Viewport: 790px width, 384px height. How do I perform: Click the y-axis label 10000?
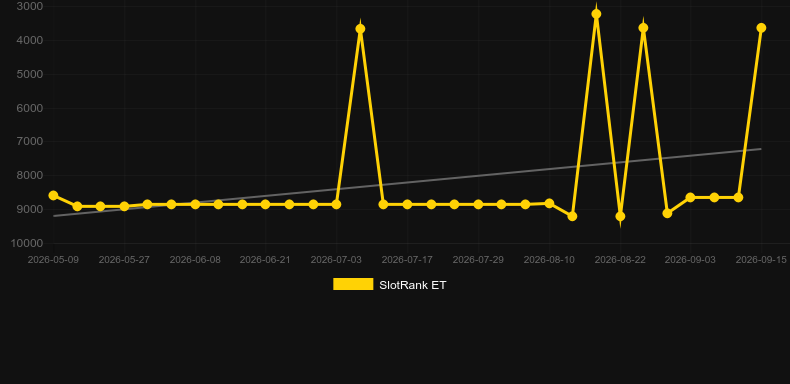27,243
